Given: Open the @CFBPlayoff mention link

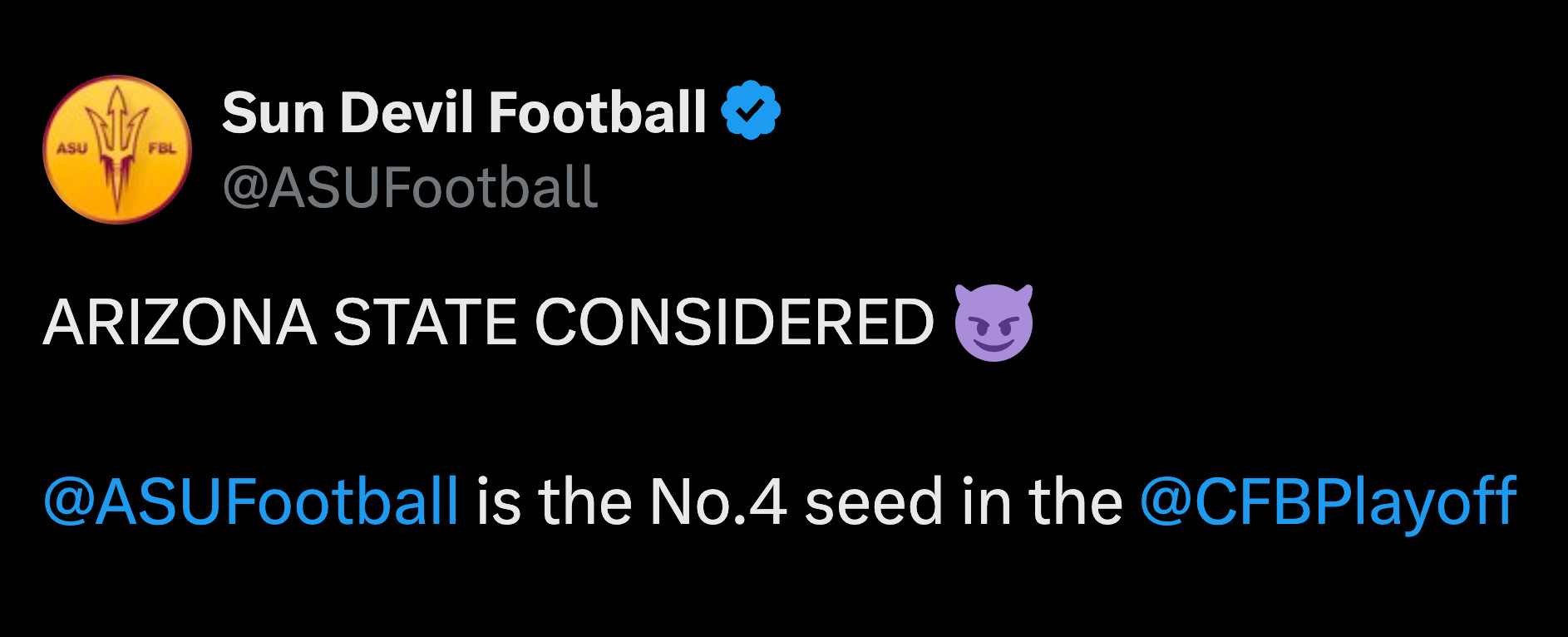Looking at the screenshot, I should coord(1329,502).
